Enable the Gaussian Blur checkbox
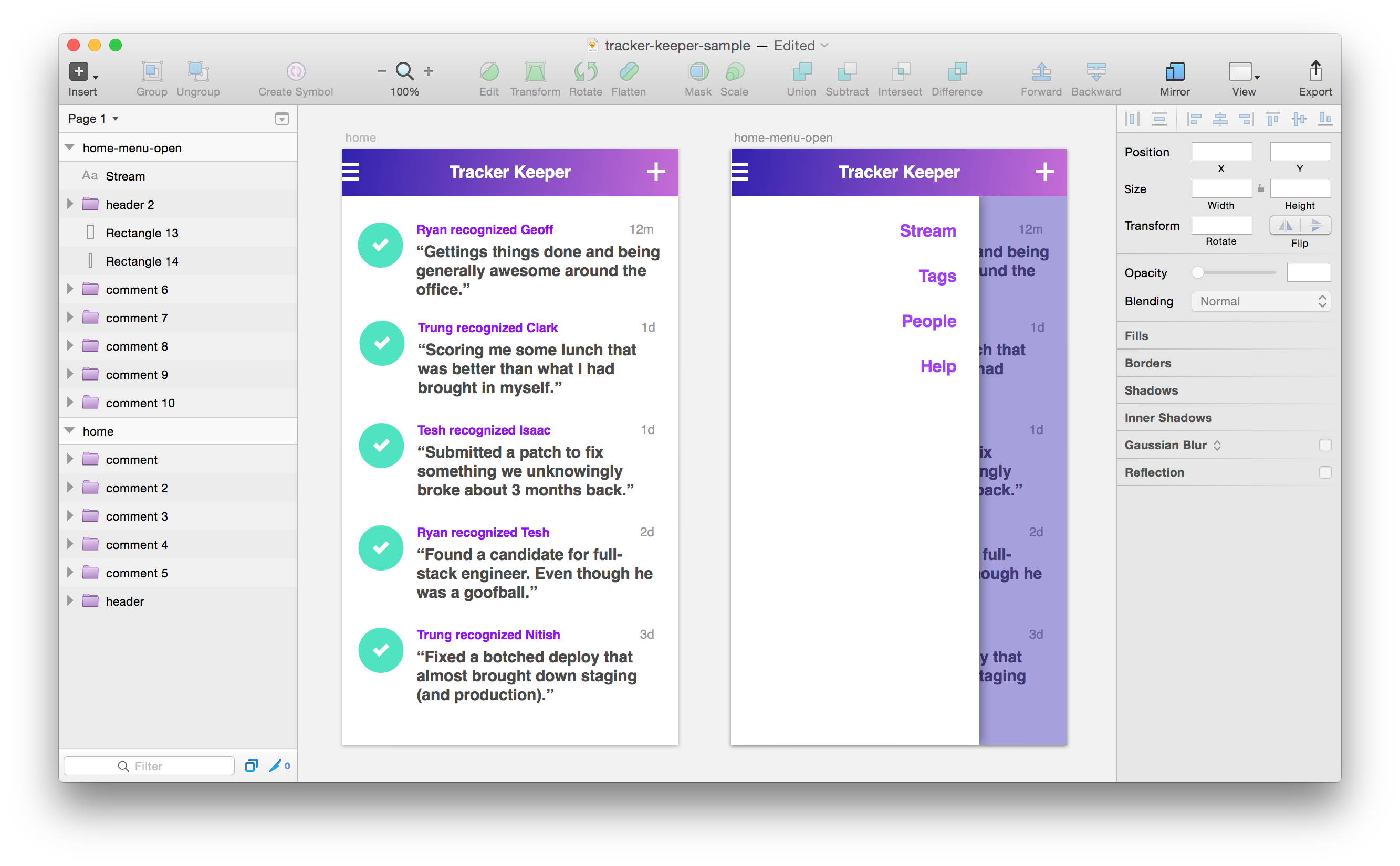This screenshot has width=1400, height=866. (x=1324, y=445)
